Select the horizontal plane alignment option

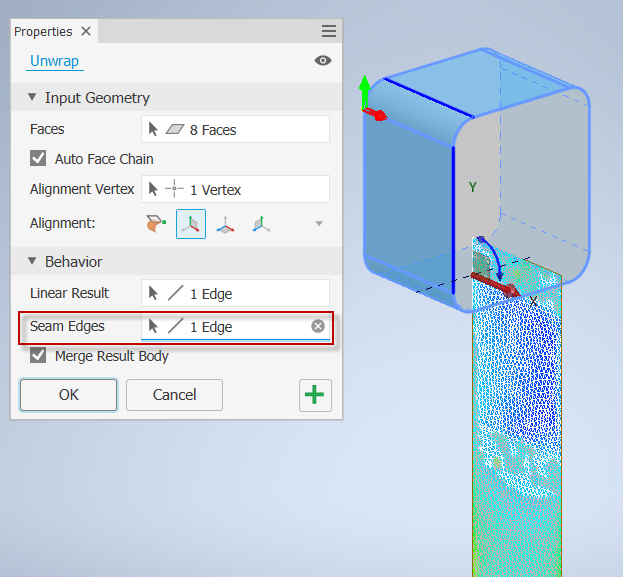coord(225,225)
